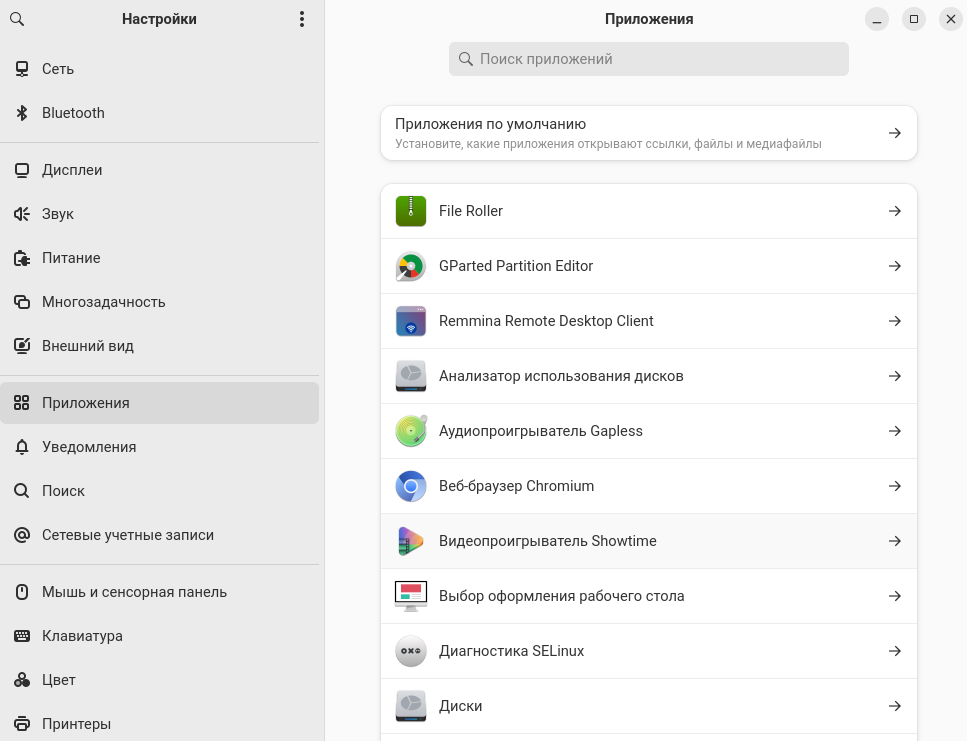This screenshot has height=741, width=967.
Task: Select Bluetooth settings section
Action: (x=159, y=113)
